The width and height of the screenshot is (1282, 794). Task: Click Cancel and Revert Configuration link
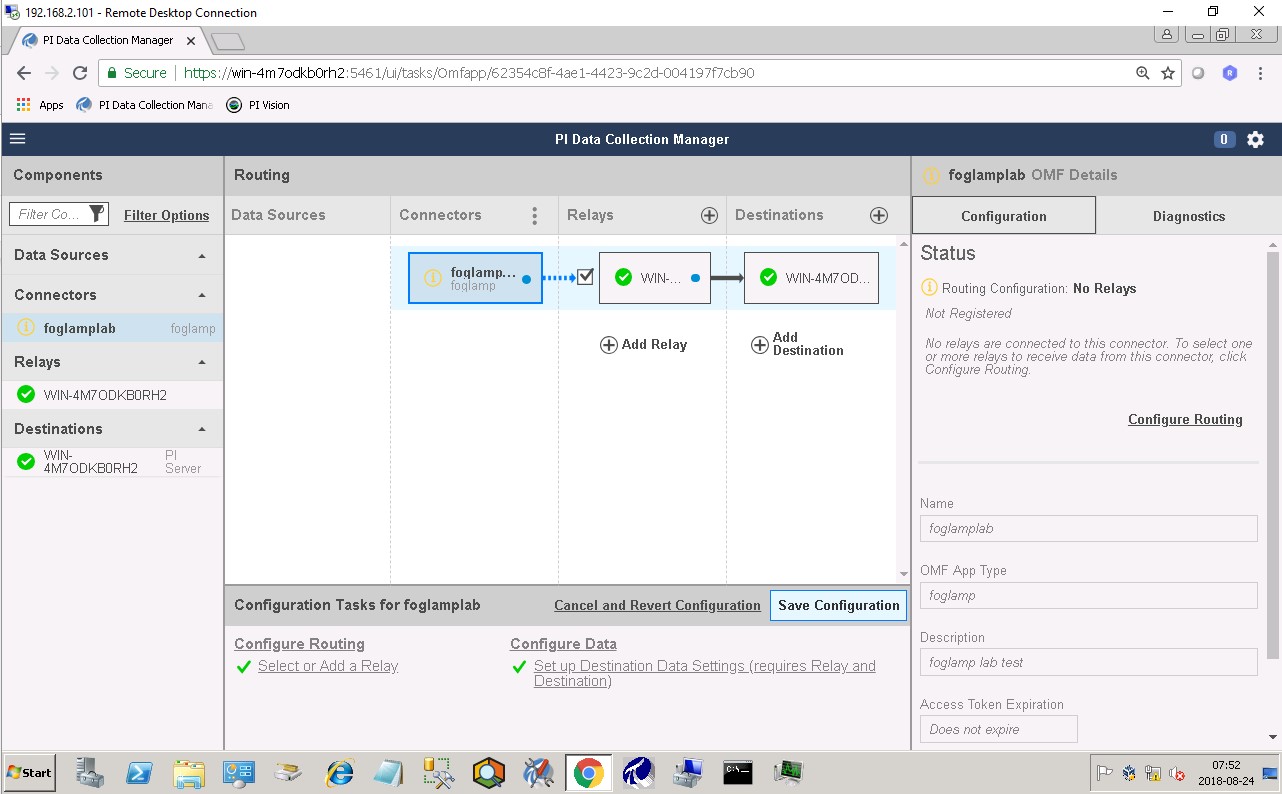657,606
